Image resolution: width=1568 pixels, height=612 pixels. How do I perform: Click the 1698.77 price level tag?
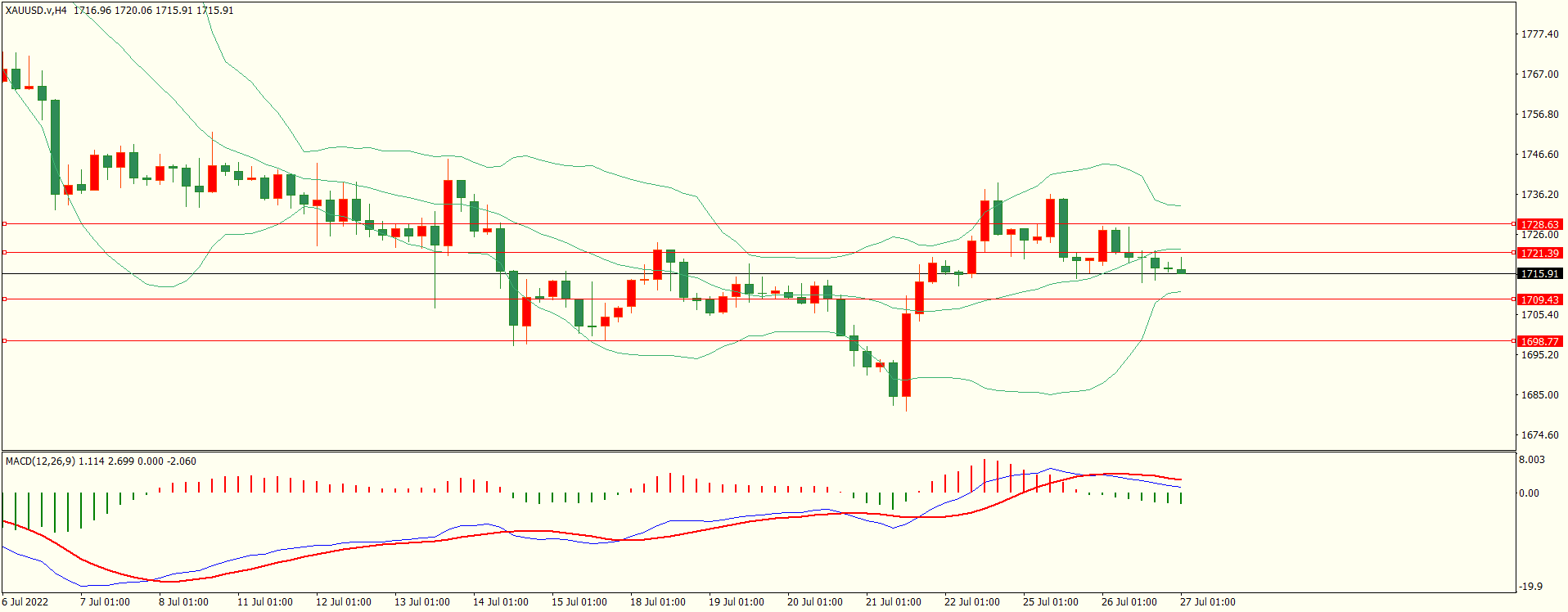pyautogui.click(x=1539, y=341)
